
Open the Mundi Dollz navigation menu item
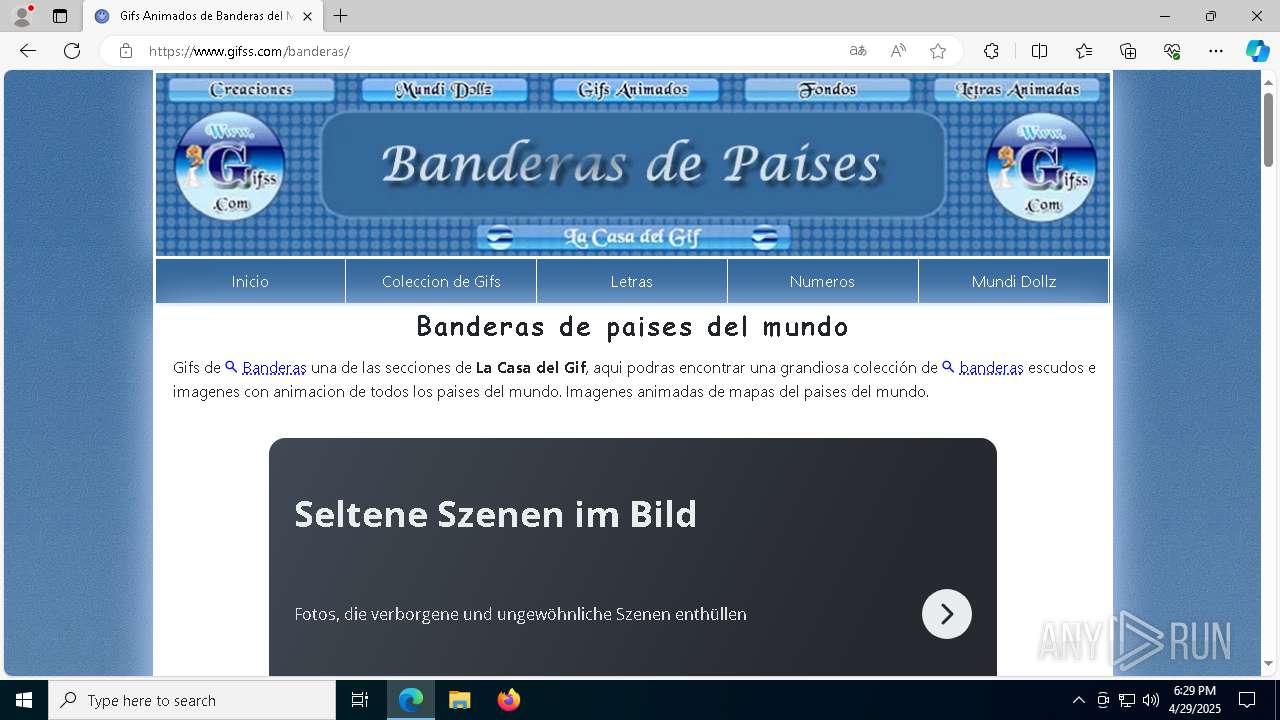[1013, 281]
